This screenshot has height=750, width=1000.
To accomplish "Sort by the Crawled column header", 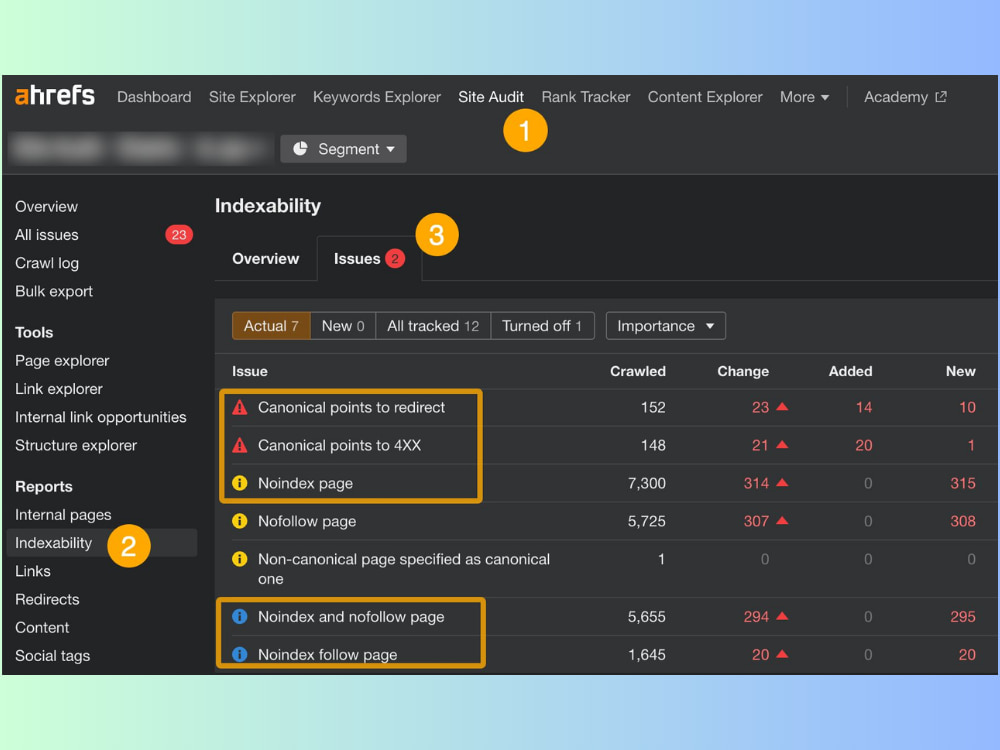I will click(638, 371).
